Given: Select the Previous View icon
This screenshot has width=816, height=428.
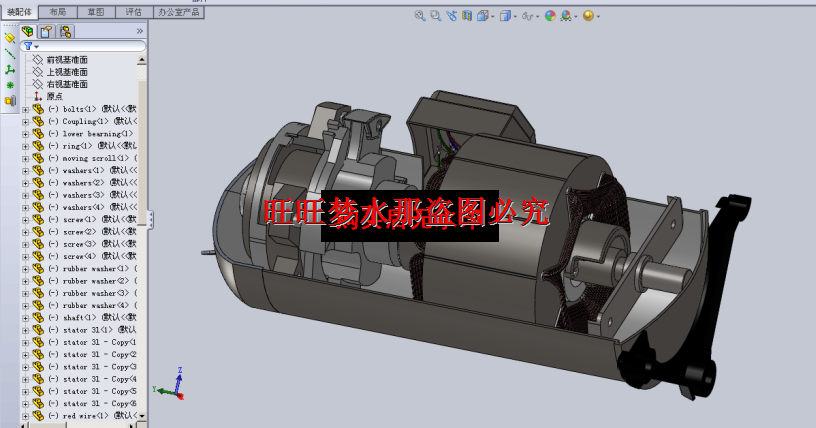Looking at the screenshot, I should (x=451, y=16).
